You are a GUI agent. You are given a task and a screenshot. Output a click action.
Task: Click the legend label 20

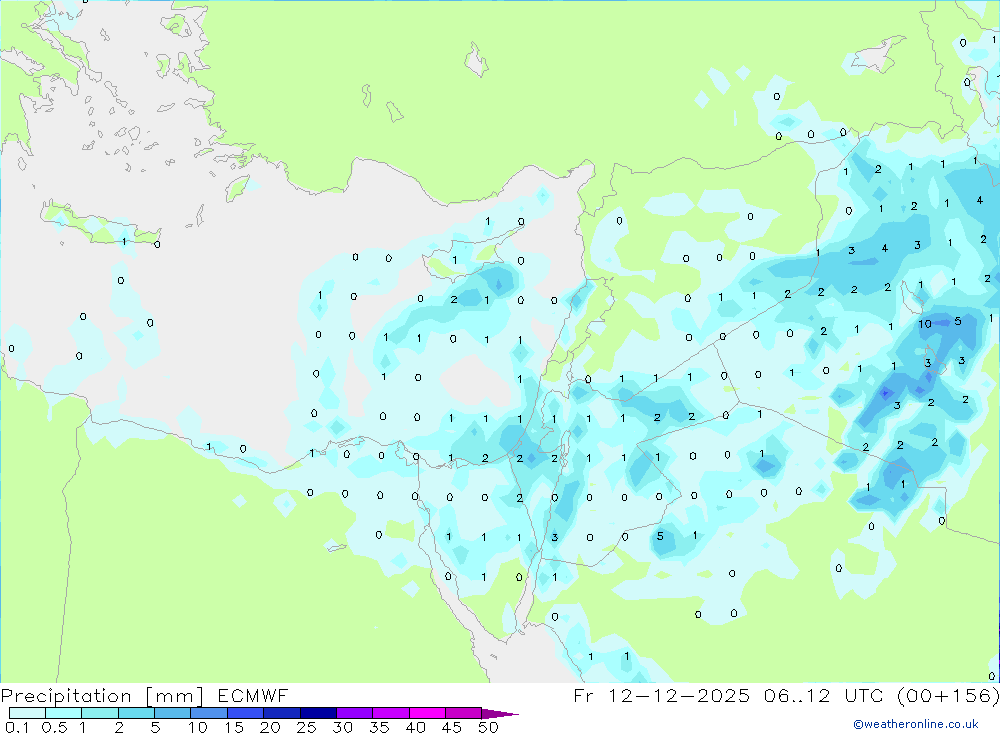coord(270,727)
